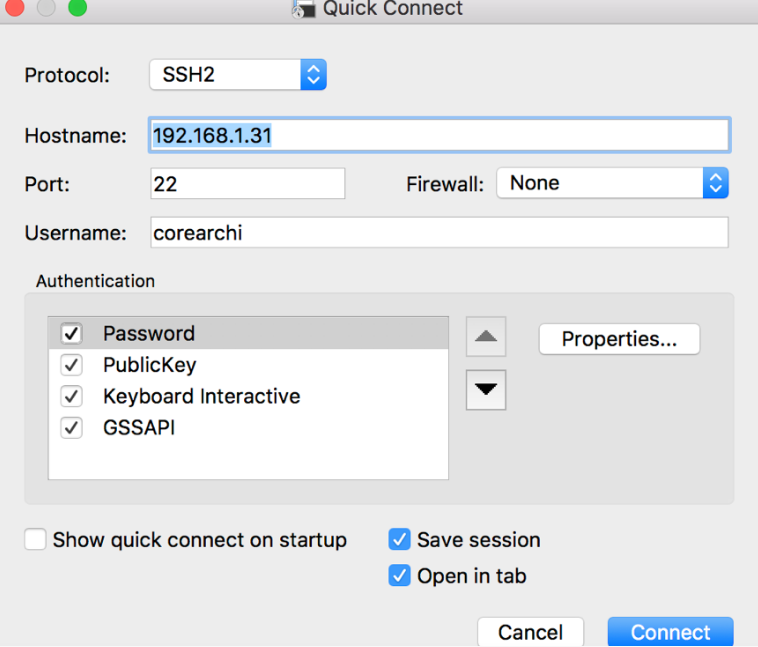Image resolution: width=758 pixels, height=647 pixels.
Task: Disable Keyboard Interactive authentication
Action: pos(72,397)
